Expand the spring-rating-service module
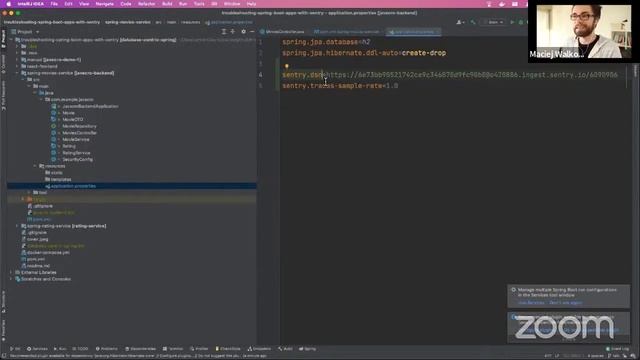This screenshot has height=360, width=640. point(17,226)
